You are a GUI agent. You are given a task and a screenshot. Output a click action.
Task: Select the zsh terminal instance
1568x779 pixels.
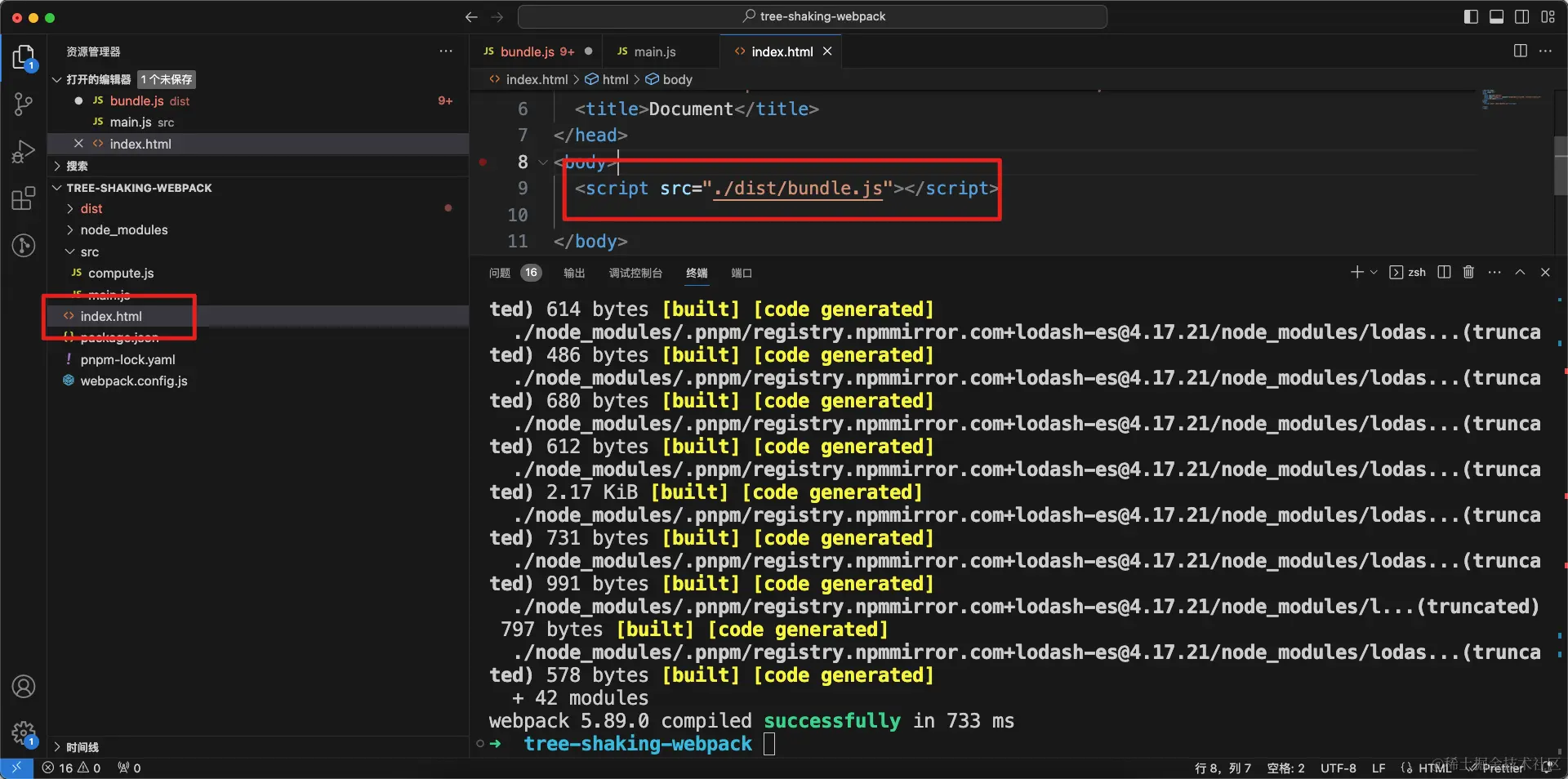pyautogui.click(x=1407, y=272)
